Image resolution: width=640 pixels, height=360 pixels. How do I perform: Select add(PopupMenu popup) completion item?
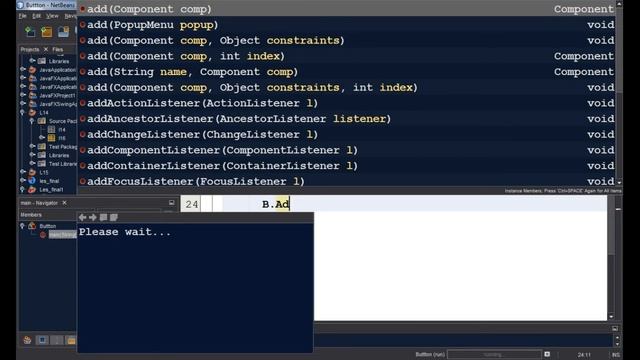click(347, 25)
